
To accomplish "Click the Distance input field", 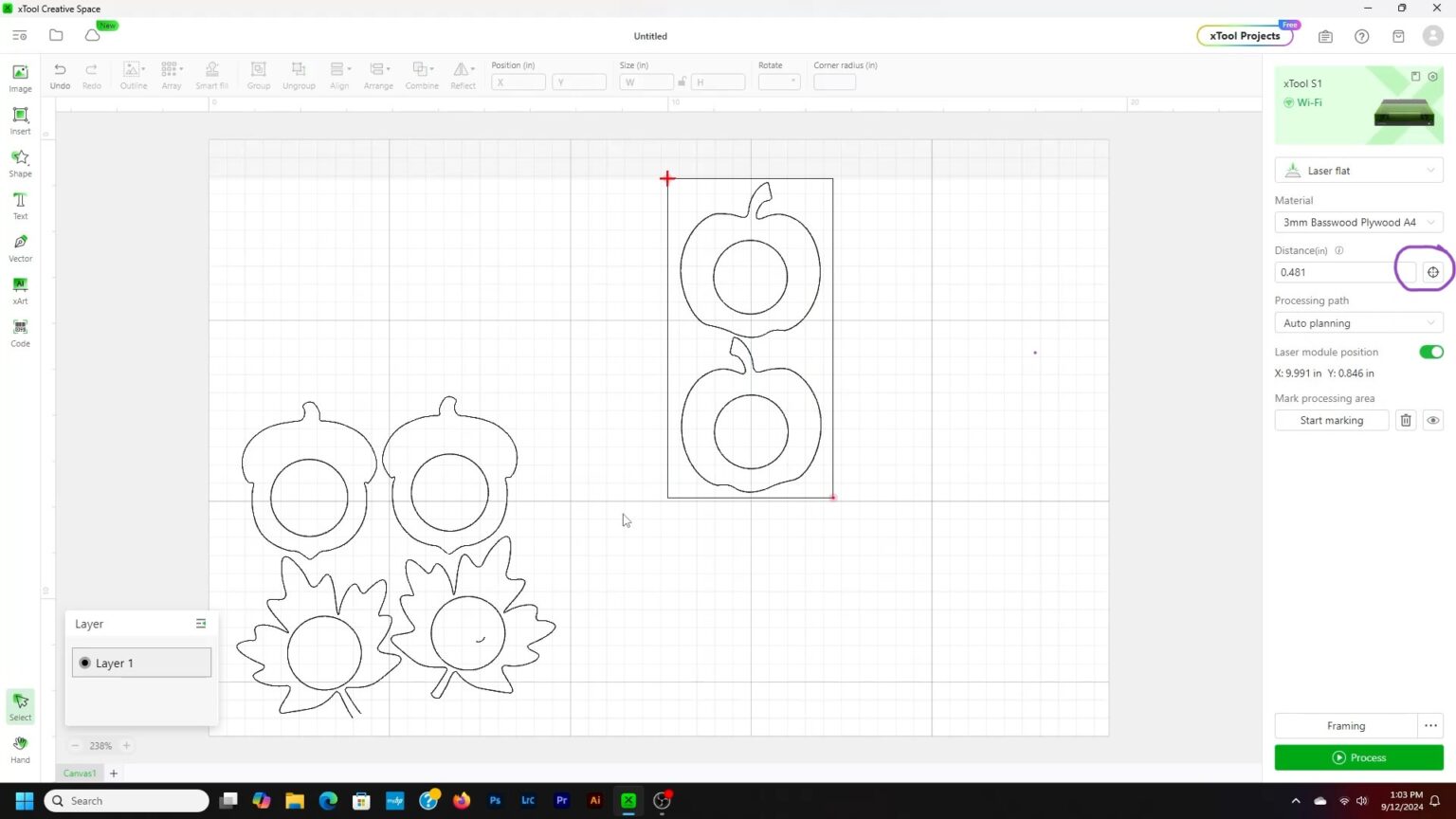I will click(1337, 272).
